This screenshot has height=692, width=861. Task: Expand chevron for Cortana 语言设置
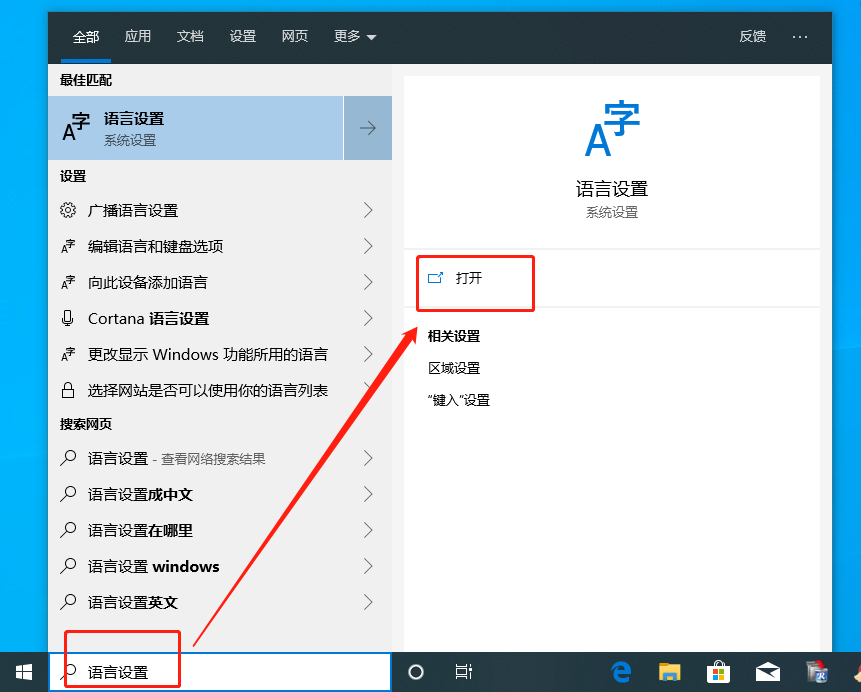coord(367,318)
